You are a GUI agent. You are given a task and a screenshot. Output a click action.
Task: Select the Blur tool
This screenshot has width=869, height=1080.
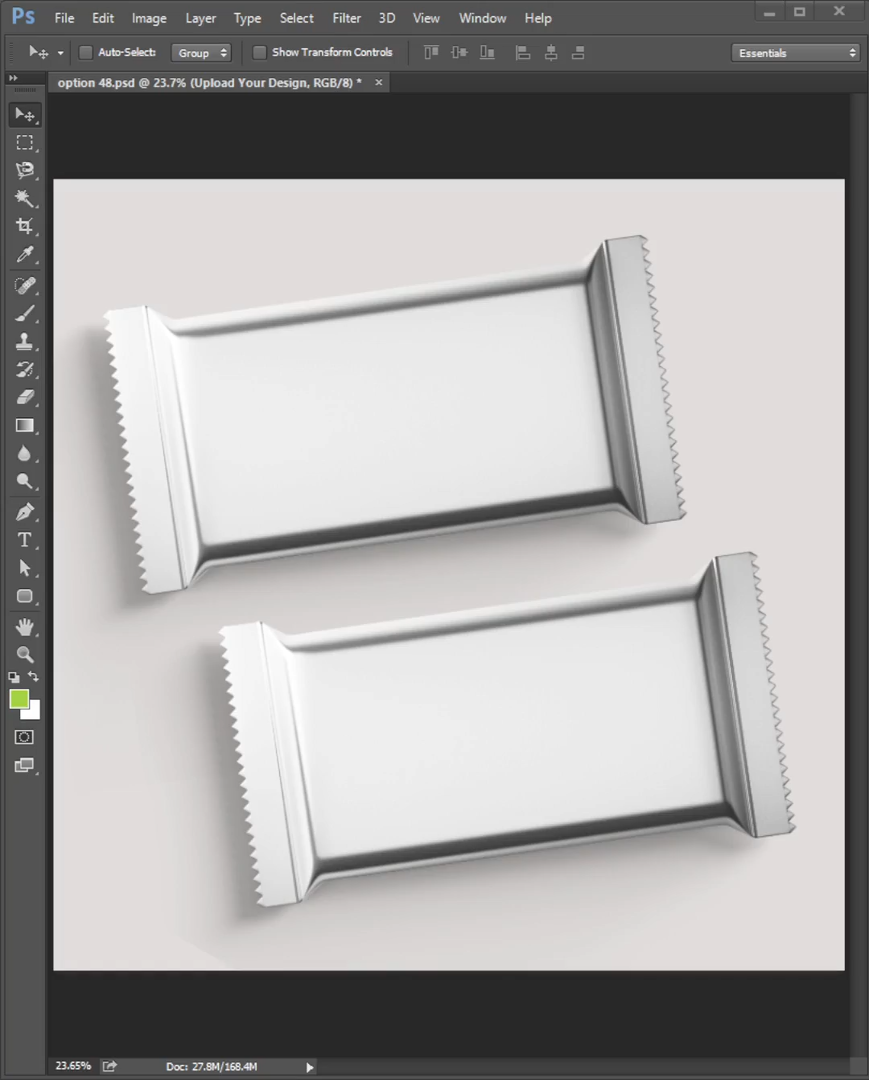click(x=25, y=453)
